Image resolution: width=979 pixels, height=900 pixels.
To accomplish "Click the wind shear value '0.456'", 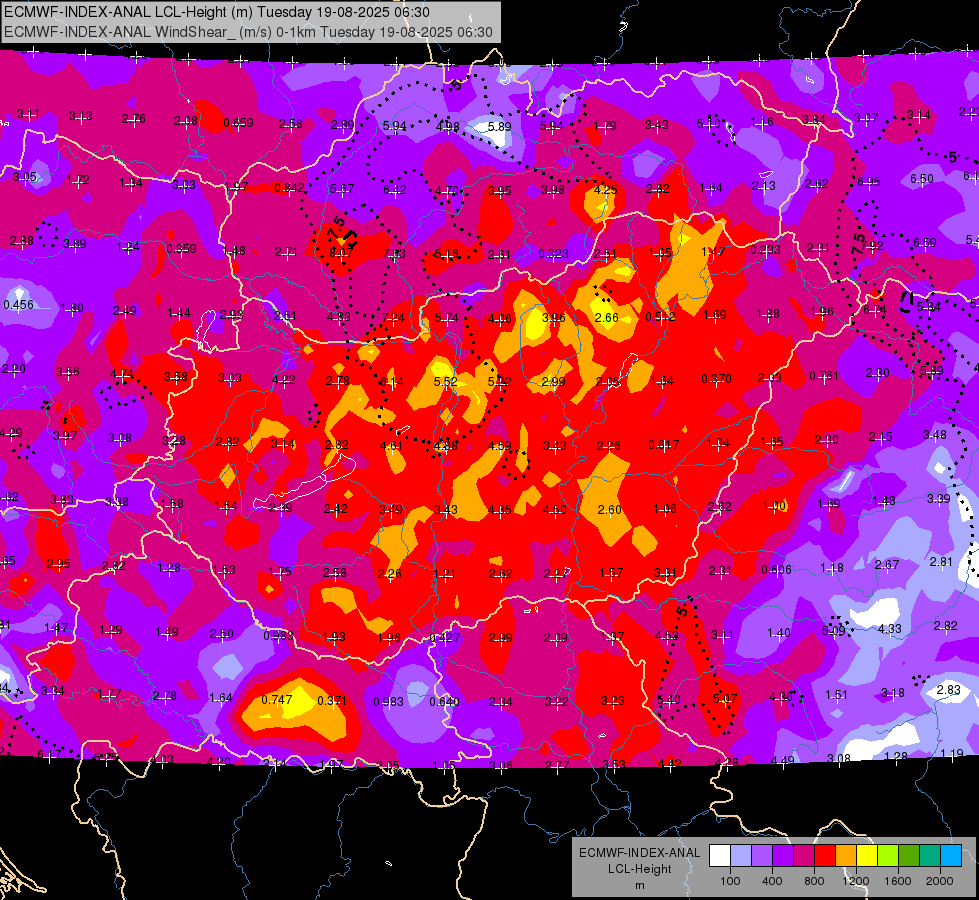I will [19, 304].
